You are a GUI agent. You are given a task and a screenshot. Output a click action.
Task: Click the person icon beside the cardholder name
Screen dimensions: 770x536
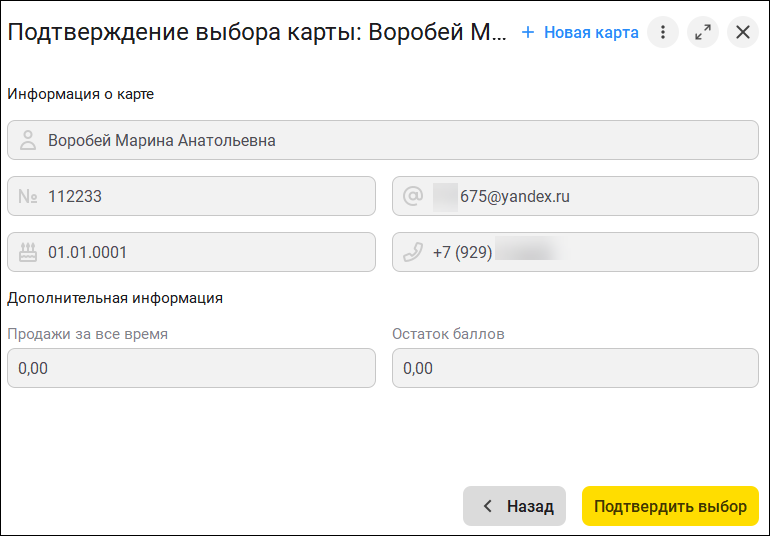pos(28,141)
